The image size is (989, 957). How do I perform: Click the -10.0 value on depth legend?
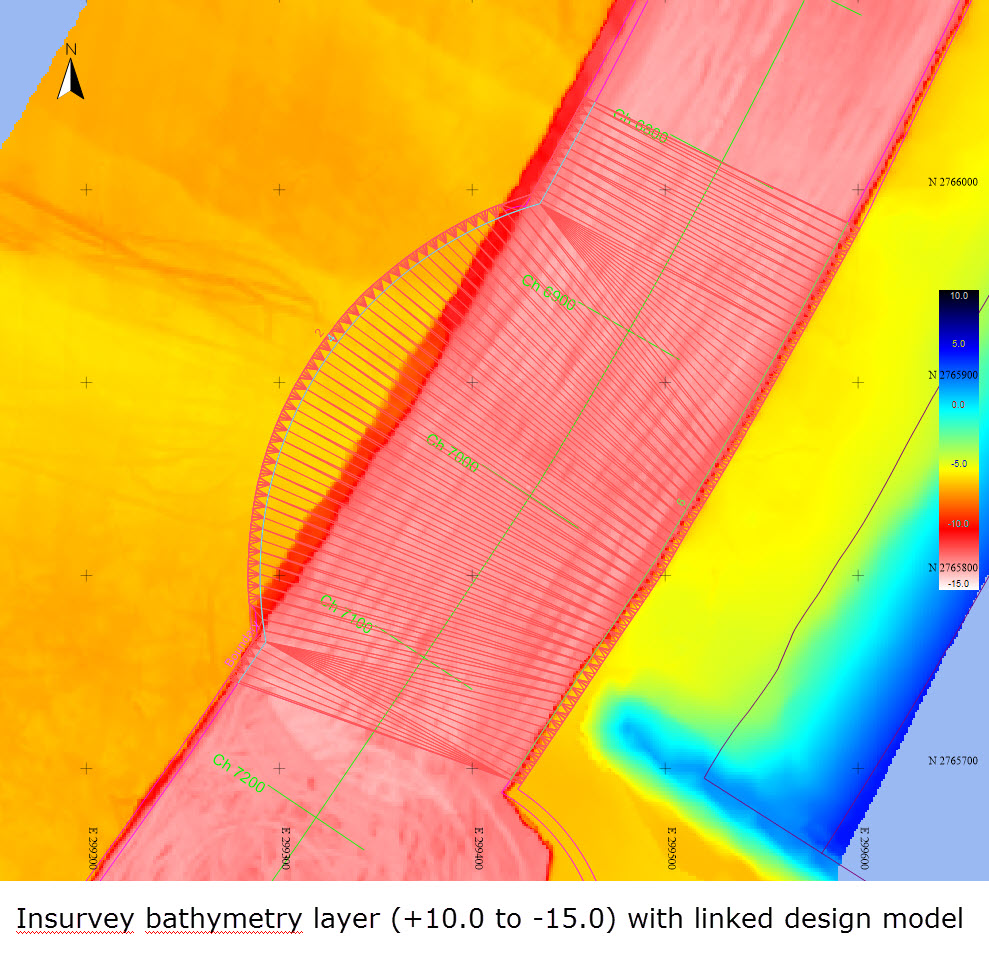(958, 524)
